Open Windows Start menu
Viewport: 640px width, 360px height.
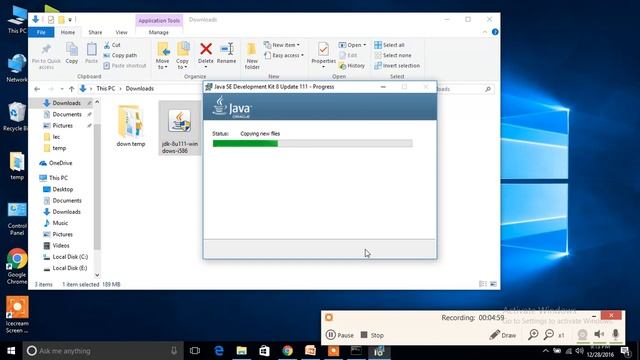pos(11,351)
